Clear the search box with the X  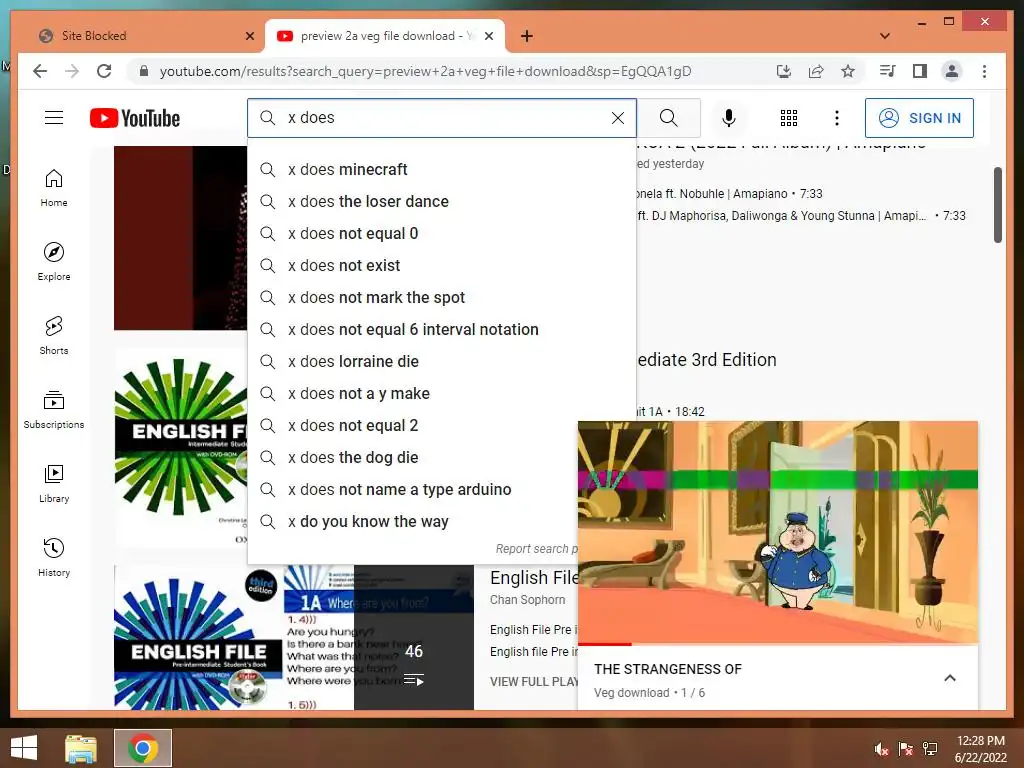coord(617,118)
